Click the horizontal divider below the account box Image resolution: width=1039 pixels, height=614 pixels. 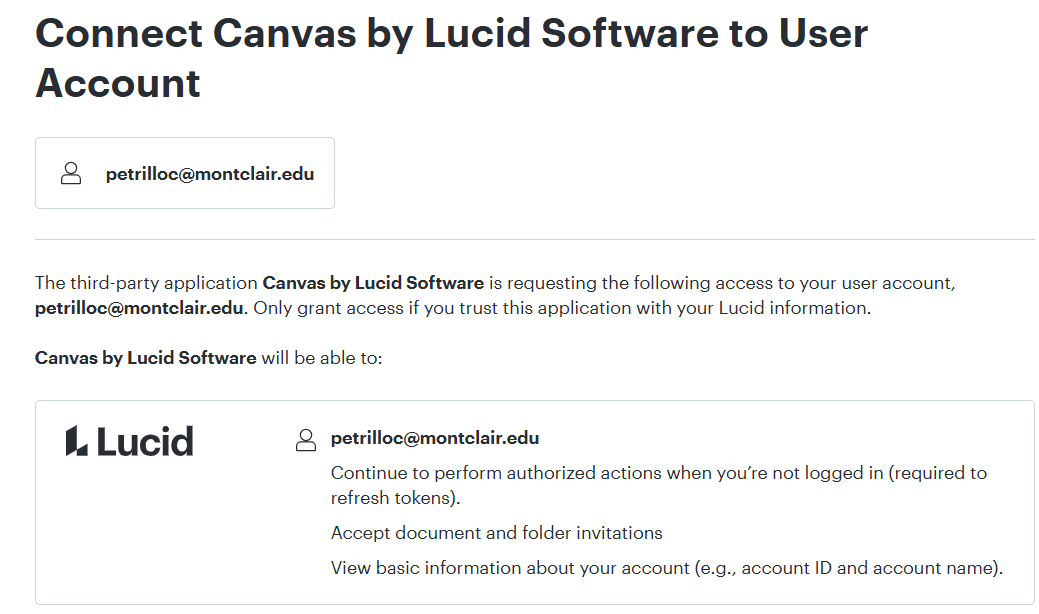coord(535,240)
